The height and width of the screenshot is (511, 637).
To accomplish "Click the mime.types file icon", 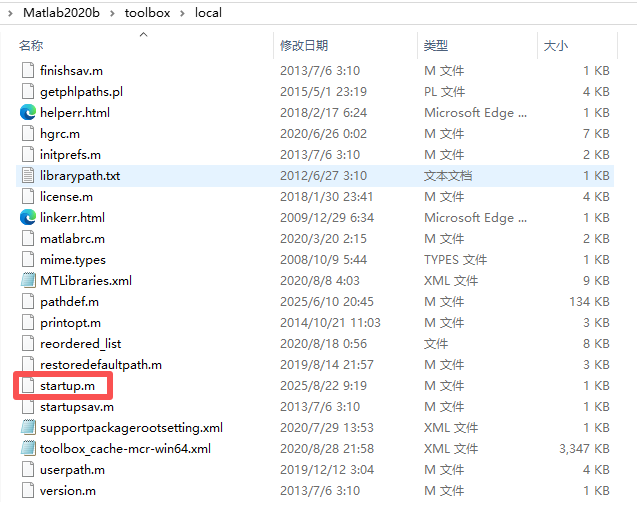I will [28, 260].
